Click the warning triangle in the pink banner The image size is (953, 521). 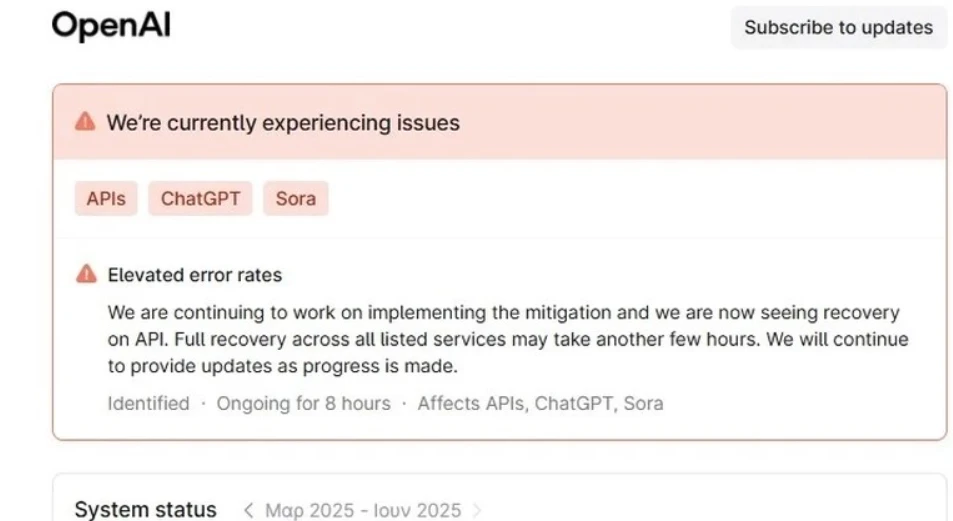click(86, 122)
